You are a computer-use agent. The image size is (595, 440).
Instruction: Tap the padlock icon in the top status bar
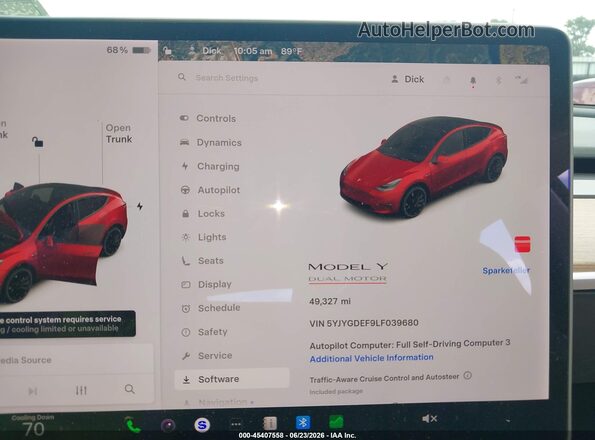(x=167, y=50)
